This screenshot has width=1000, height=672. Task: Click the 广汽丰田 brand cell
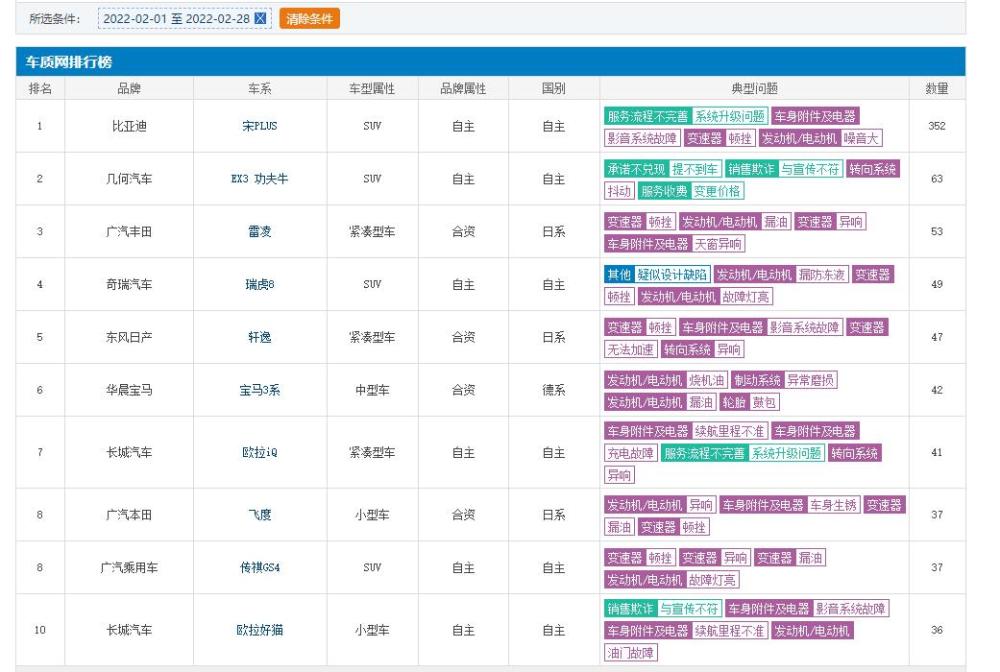pos(129,231)
